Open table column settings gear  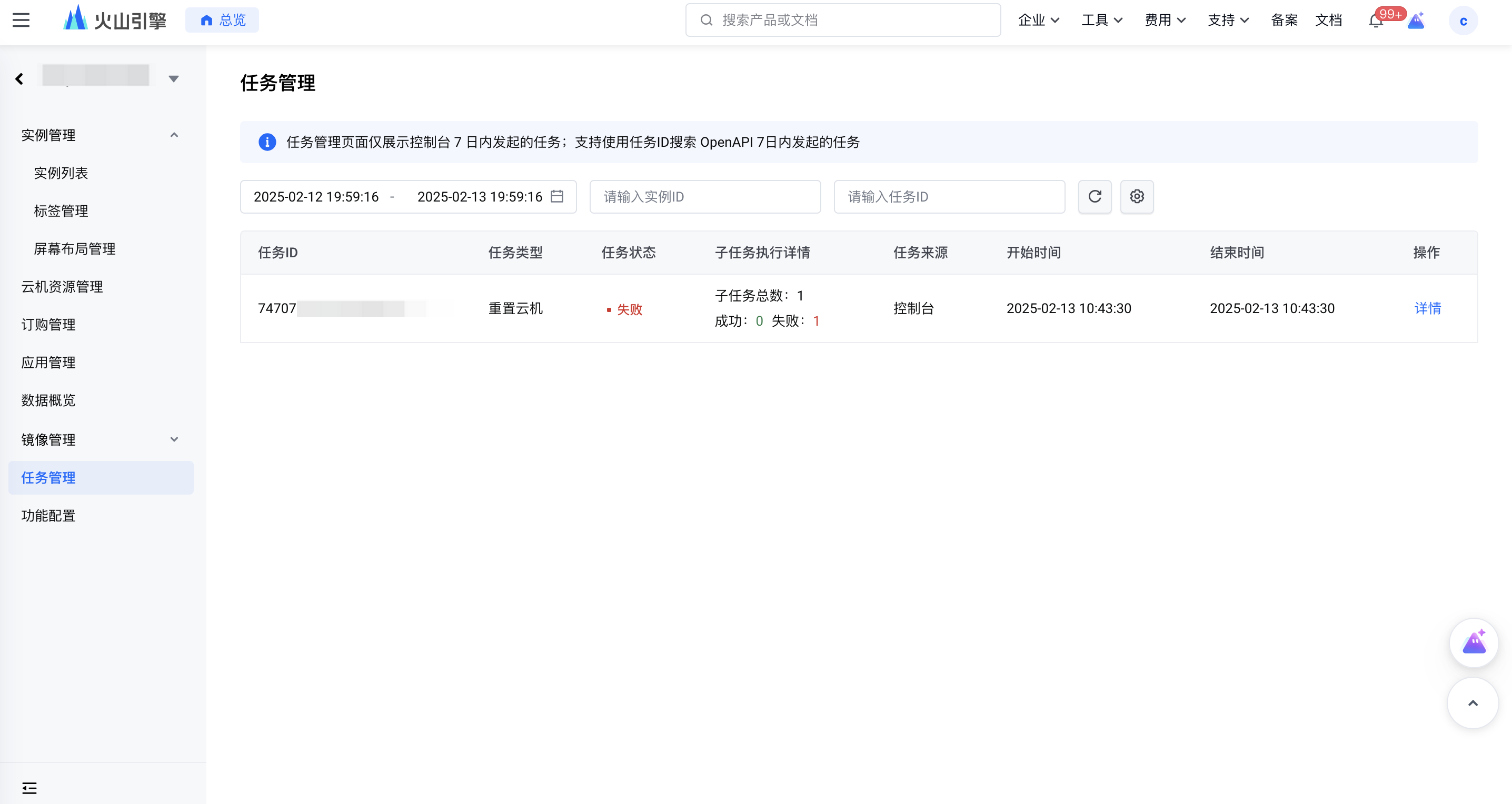pos(1137,196)
